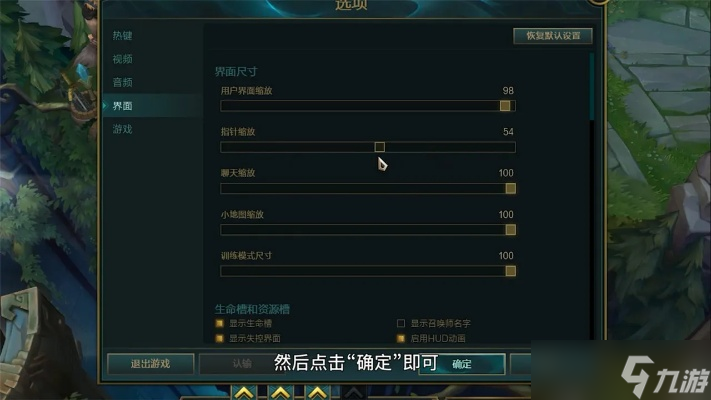Enable 显示召唤师名字 checkbox
This screenshot has height=400, width=711.
click(401, 323)
